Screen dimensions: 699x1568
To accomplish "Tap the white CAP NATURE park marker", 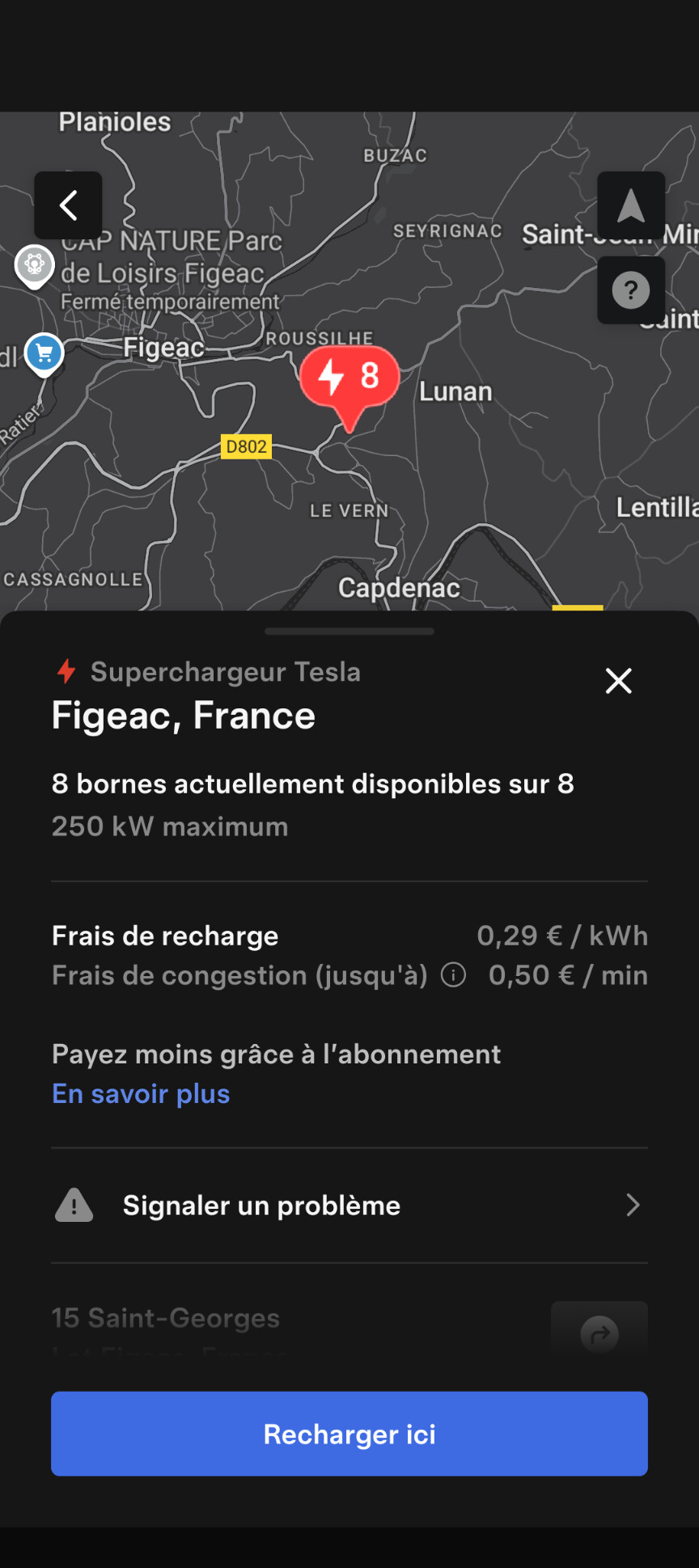I will pyautogui.click(x=34, y=264).
